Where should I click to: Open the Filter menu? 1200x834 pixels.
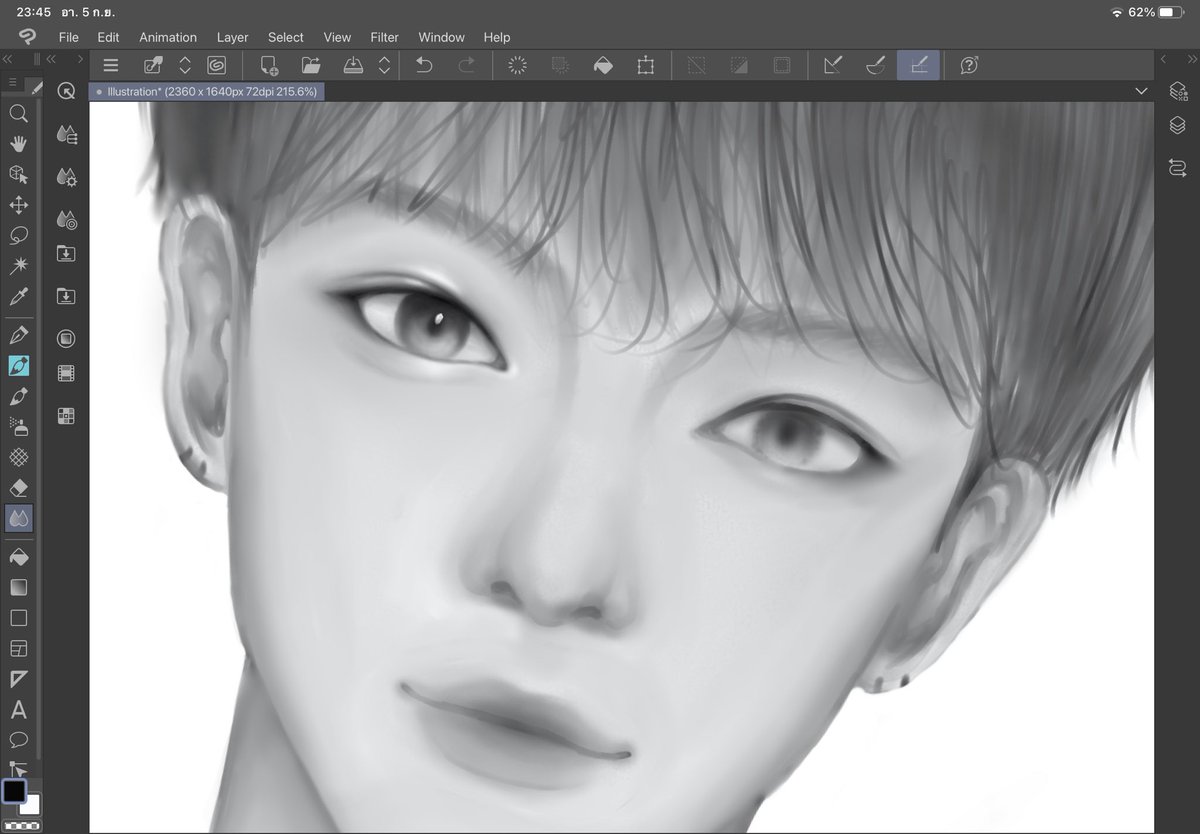pos(384,37)
